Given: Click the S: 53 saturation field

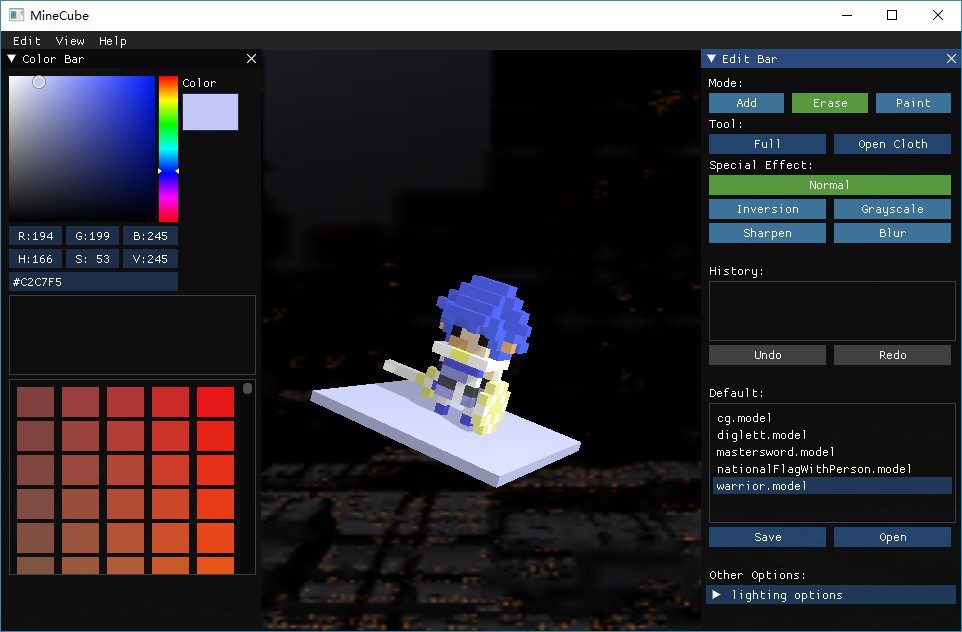Looking at the screenshot, I should coord(93,259).
